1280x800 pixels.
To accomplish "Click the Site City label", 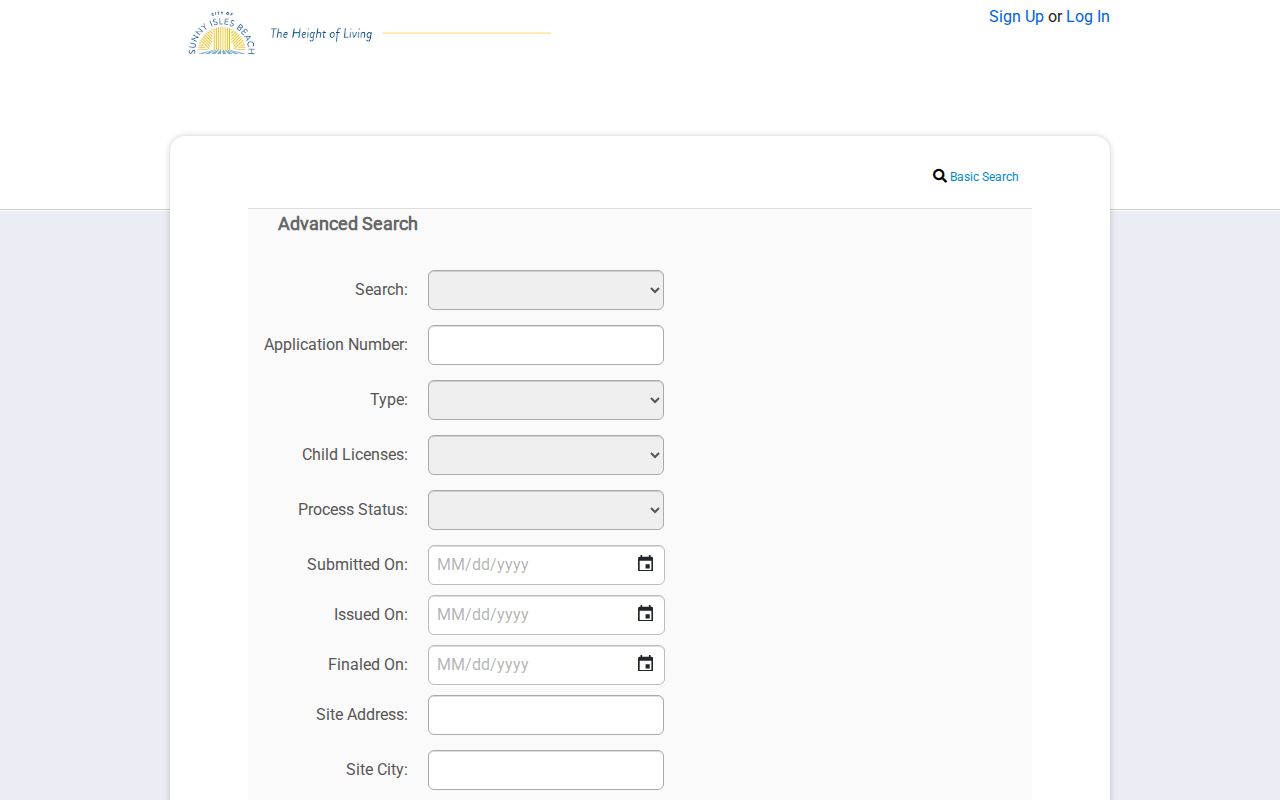I will (377, 769).
